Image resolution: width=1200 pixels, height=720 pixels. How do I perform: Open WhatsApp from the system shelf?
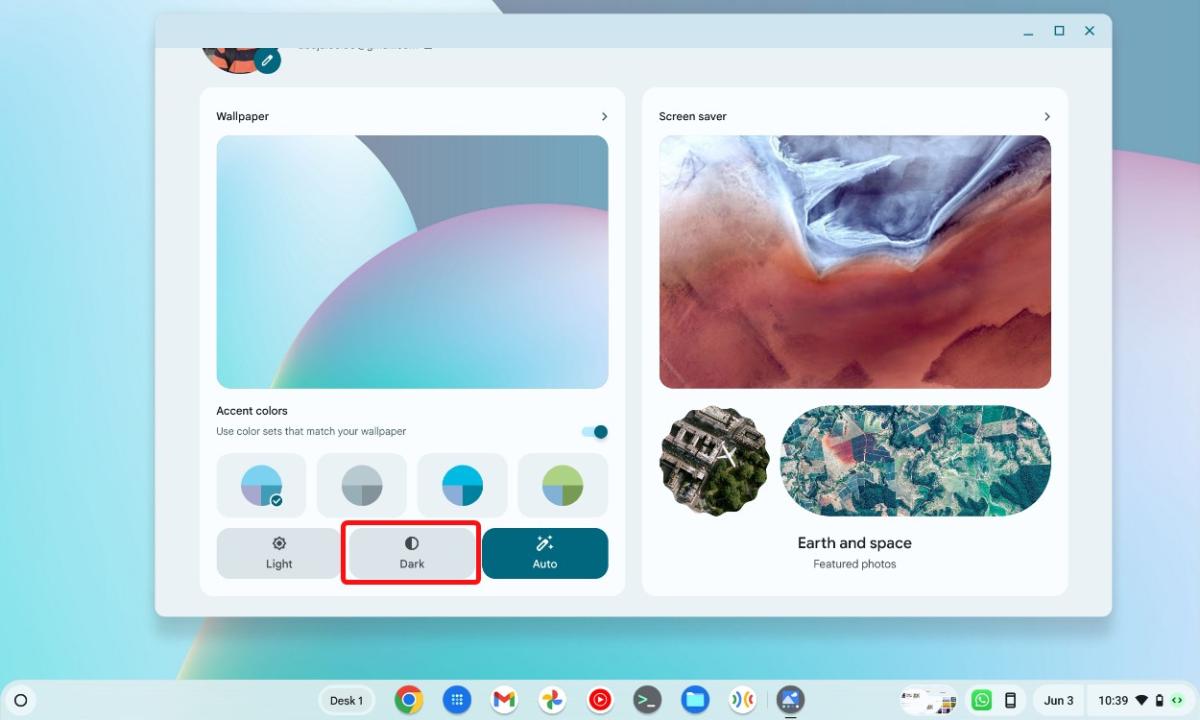point(981,700)
